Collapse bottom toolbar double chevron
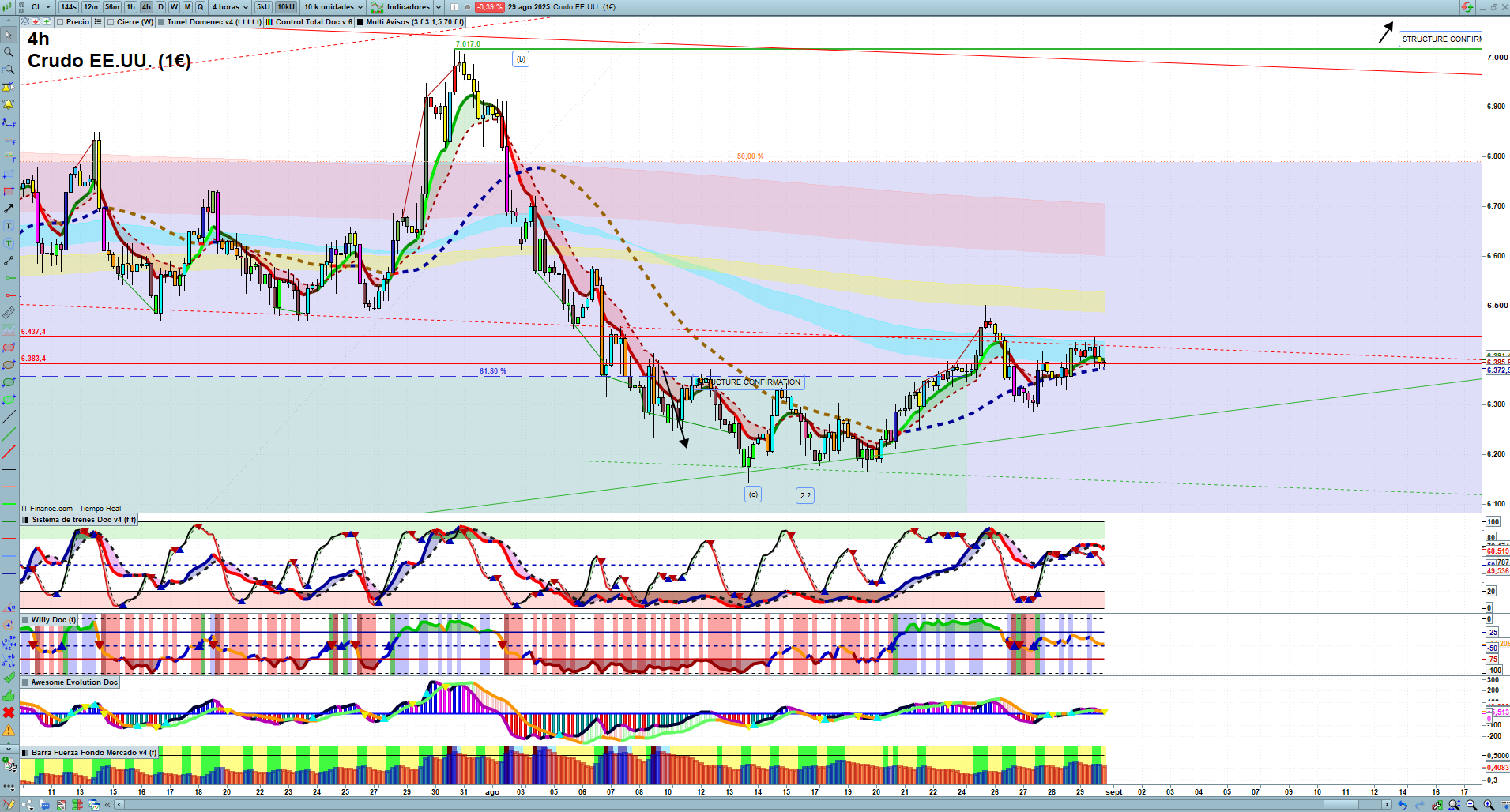1510x812 pixels. [x=107, y=805]
